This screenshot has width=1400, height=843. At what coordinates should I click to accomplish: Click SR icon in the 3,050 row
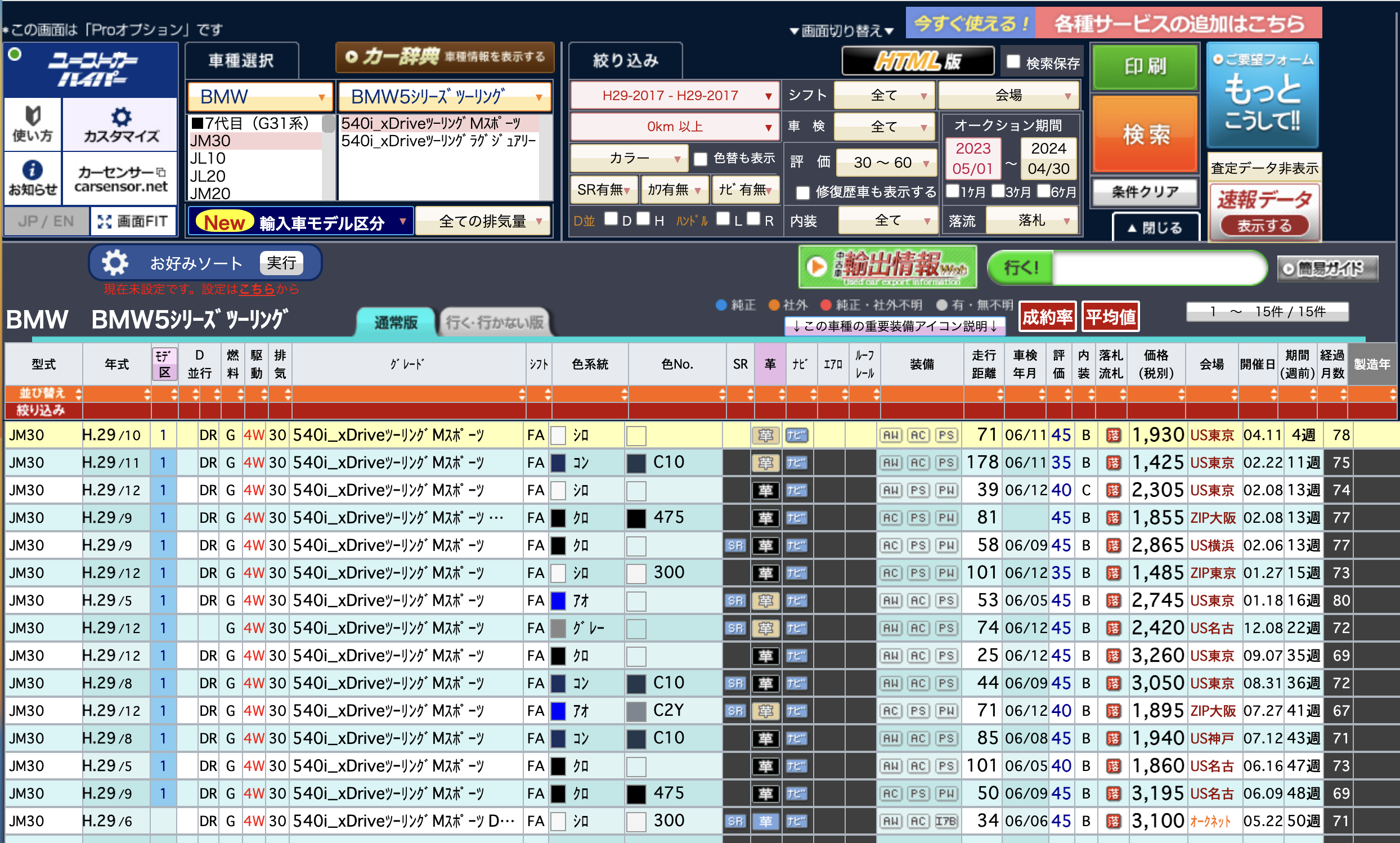[x=735, y=683]
